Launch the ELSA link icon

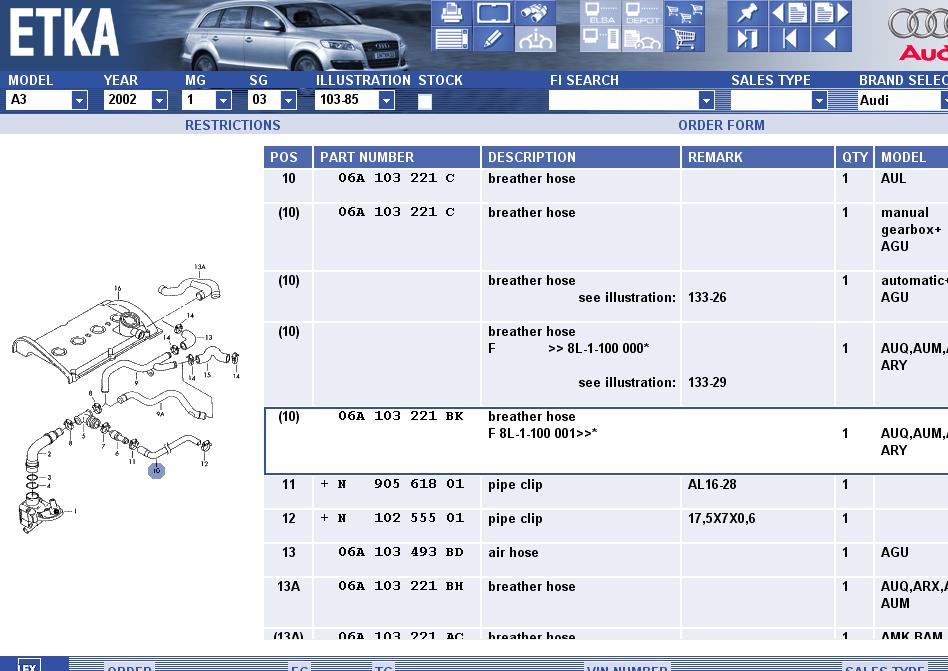pos(600,13)
